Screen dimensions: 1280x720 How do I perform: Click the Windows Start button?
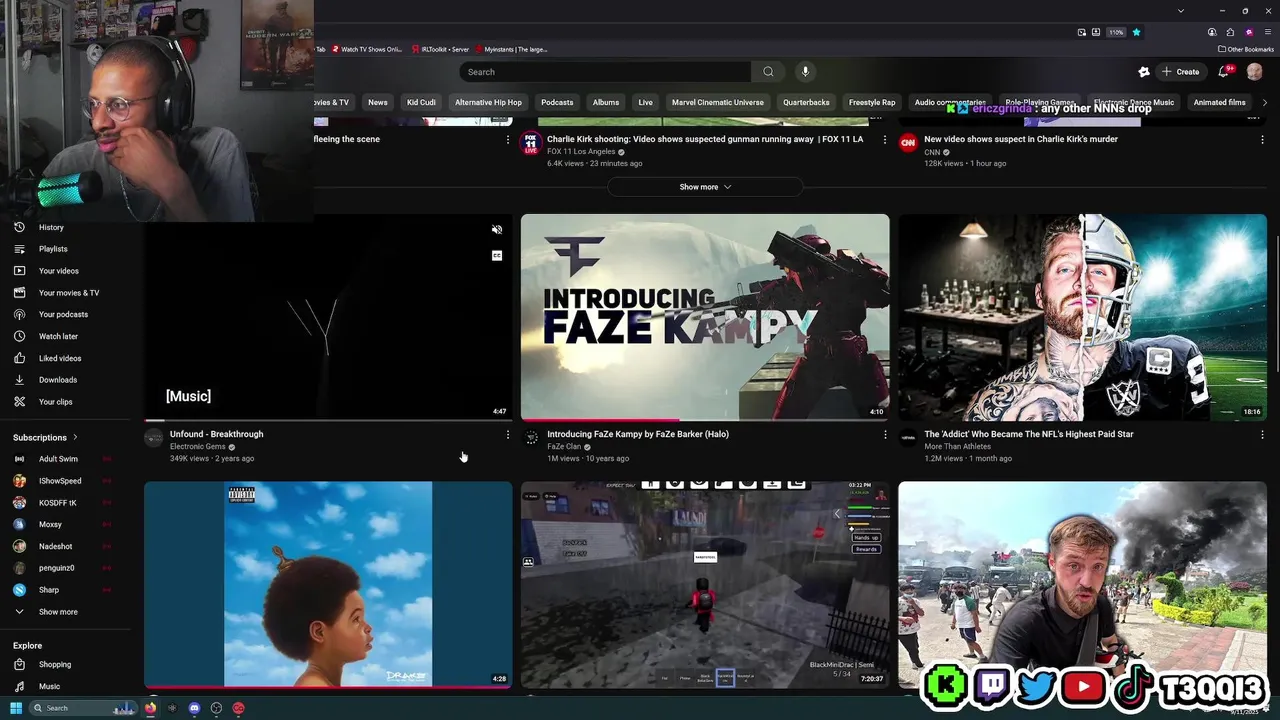(16, 708)
